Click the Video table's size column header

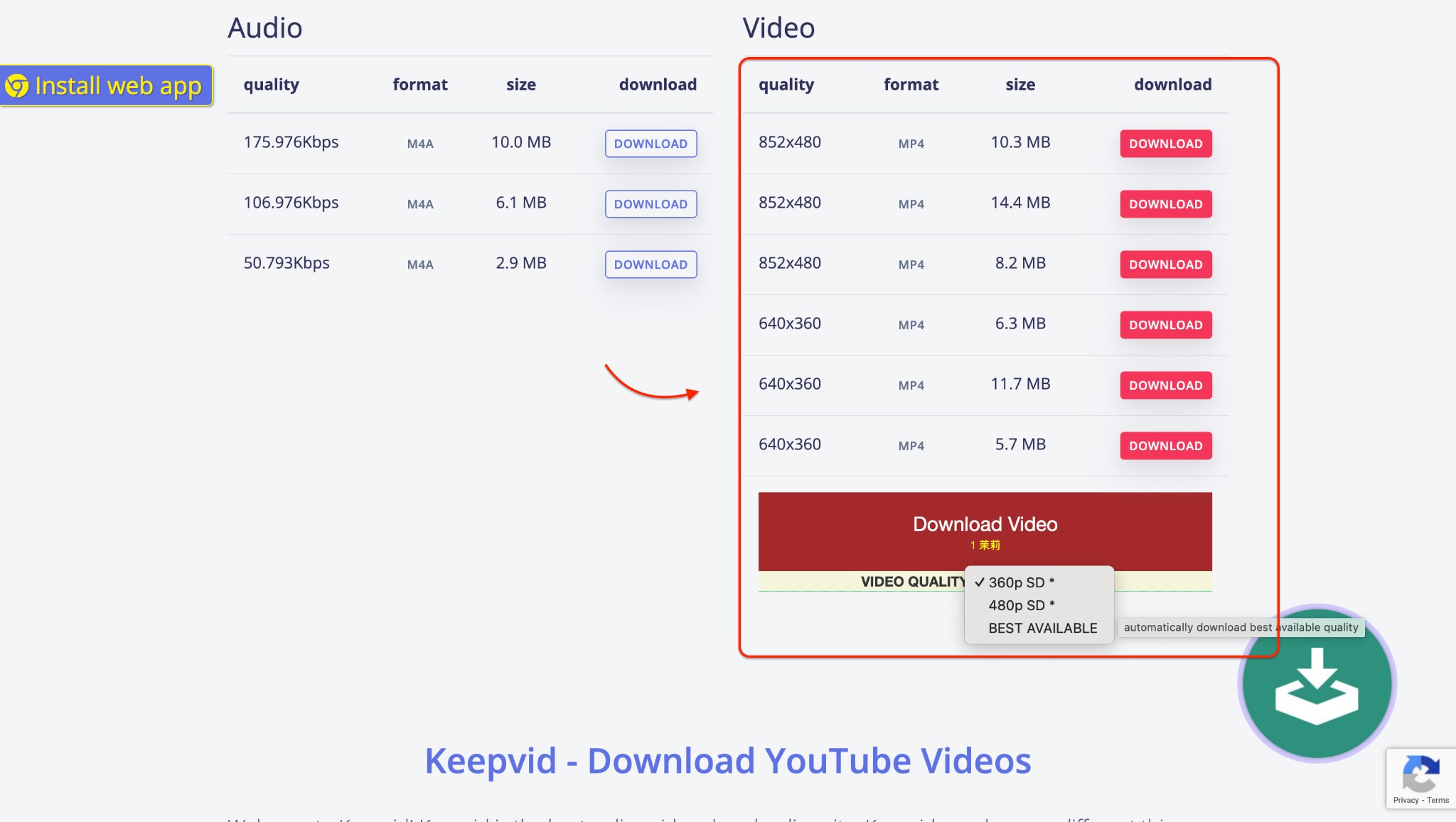[x=1020, y=85]
